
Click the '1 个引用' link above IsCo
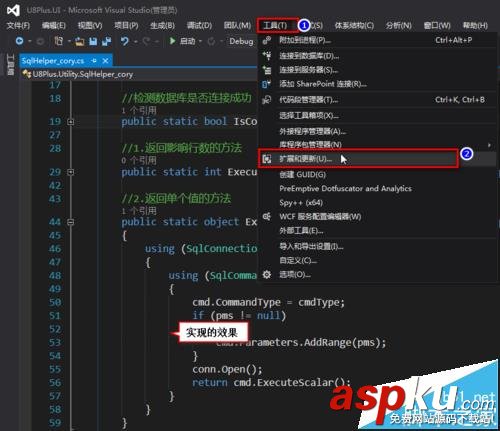pyautogui.click(x=139, y=110)
